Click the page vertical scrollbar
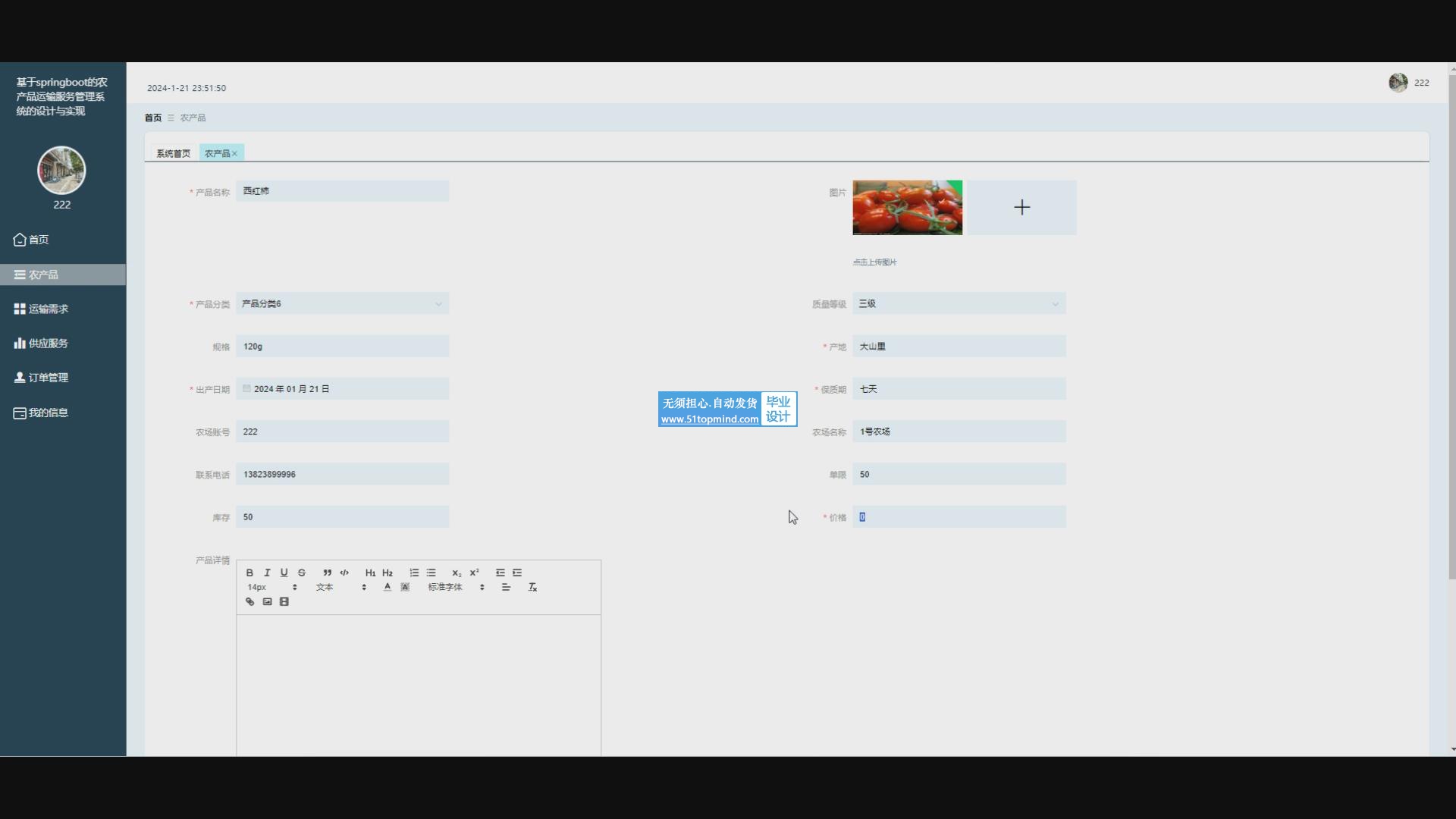 click(1452, 326)
